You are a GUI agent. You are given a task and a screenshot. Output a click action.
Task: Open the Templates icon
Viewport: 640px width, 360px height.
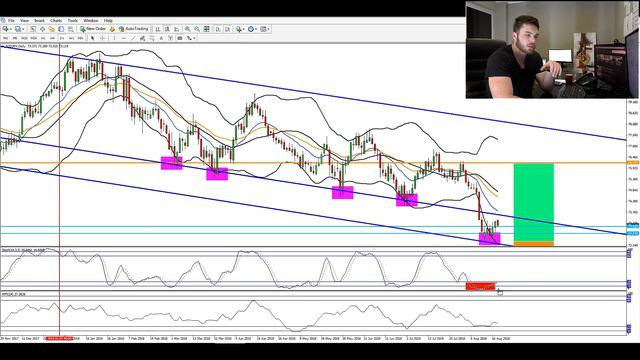[263, 29]
